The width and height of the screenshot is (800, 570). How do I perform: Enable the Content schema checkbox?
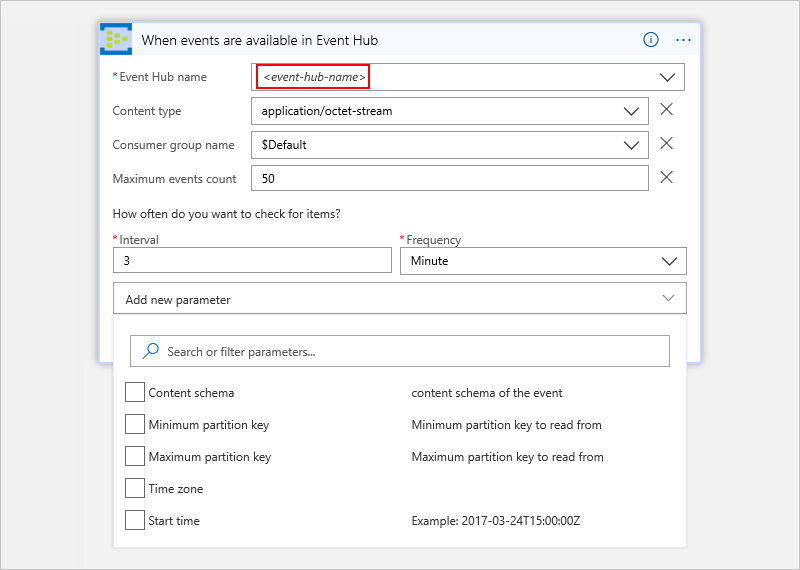[x=135, y=393]
